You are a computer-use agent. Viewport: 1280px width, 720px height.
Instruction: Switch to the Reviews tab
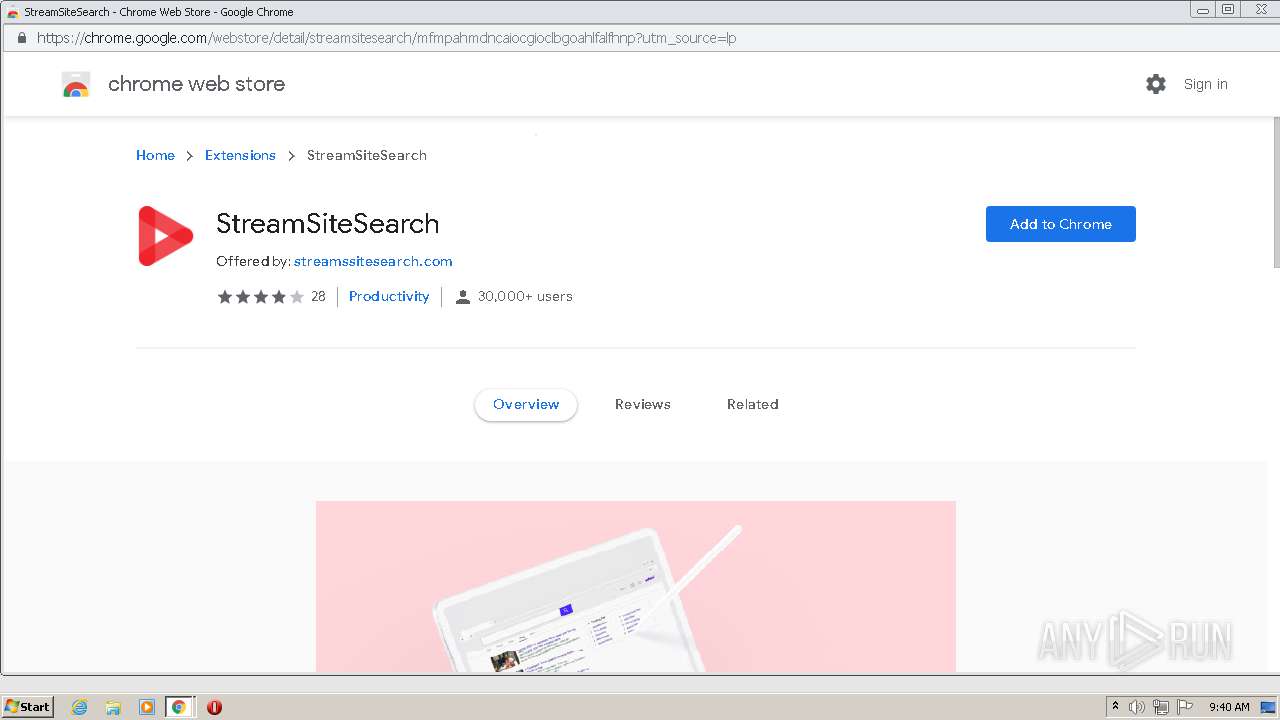coord(643,405)
